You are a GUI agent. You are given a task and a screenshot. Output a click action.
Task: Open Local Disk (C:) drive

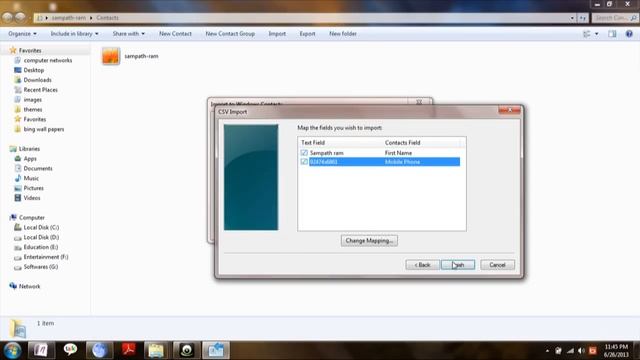[x=41, y=227]
